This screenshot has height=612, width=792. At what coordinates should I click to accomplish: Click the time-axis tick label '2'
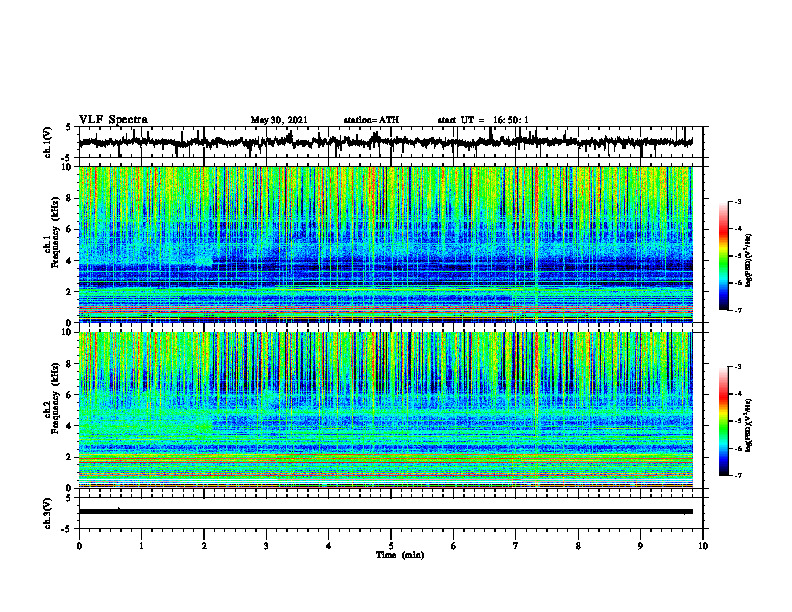[204, 546]
